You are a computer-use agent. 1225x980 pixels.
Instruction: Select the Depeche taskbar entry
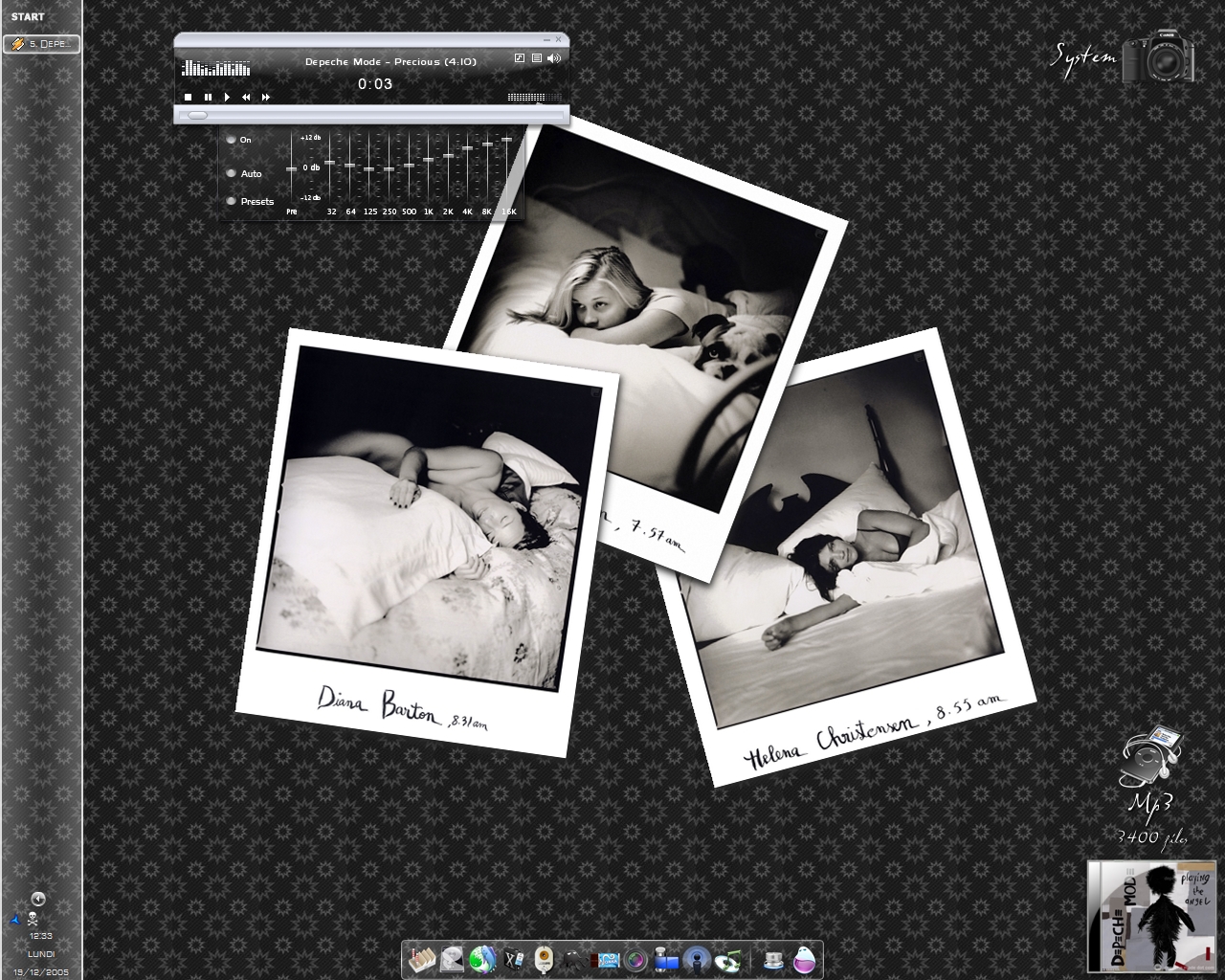click(x=41, y=44)
